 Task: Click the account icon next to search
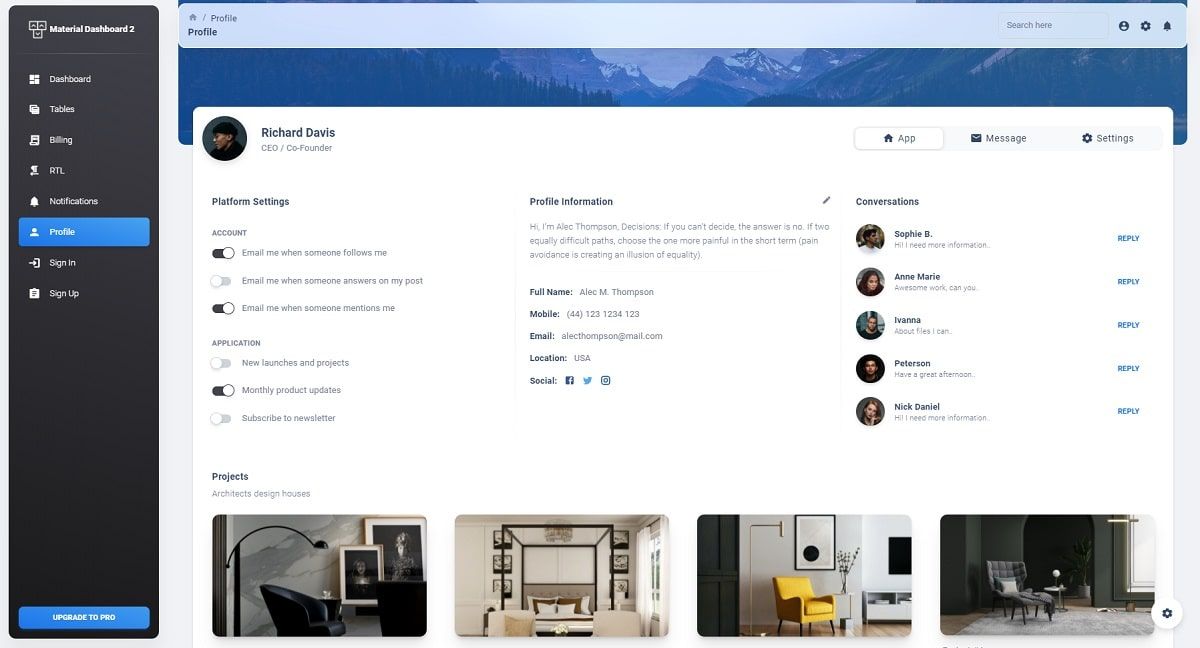coord(1123,26)
